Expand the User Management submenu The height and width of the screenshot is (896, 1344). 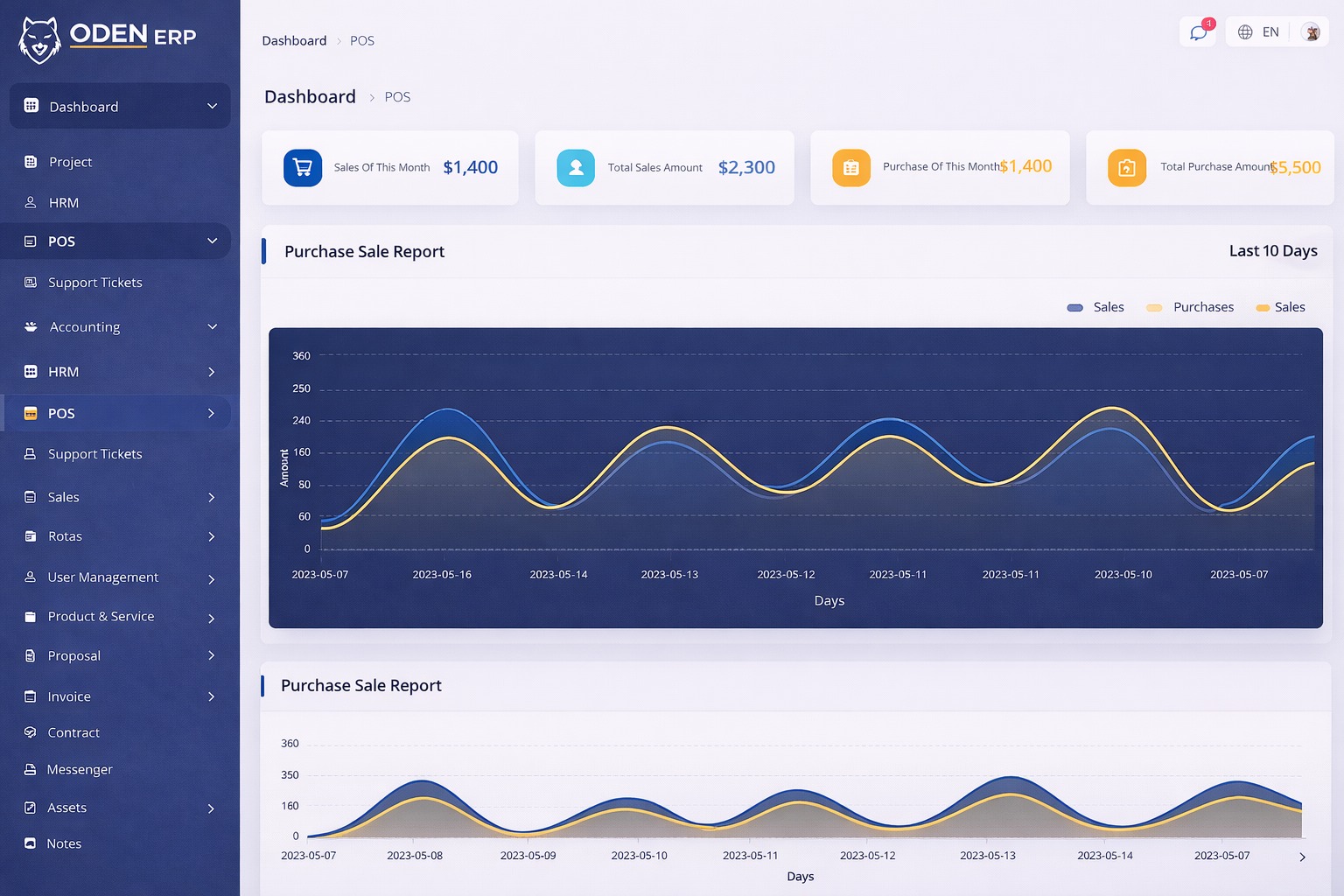[x=102, y=577]
